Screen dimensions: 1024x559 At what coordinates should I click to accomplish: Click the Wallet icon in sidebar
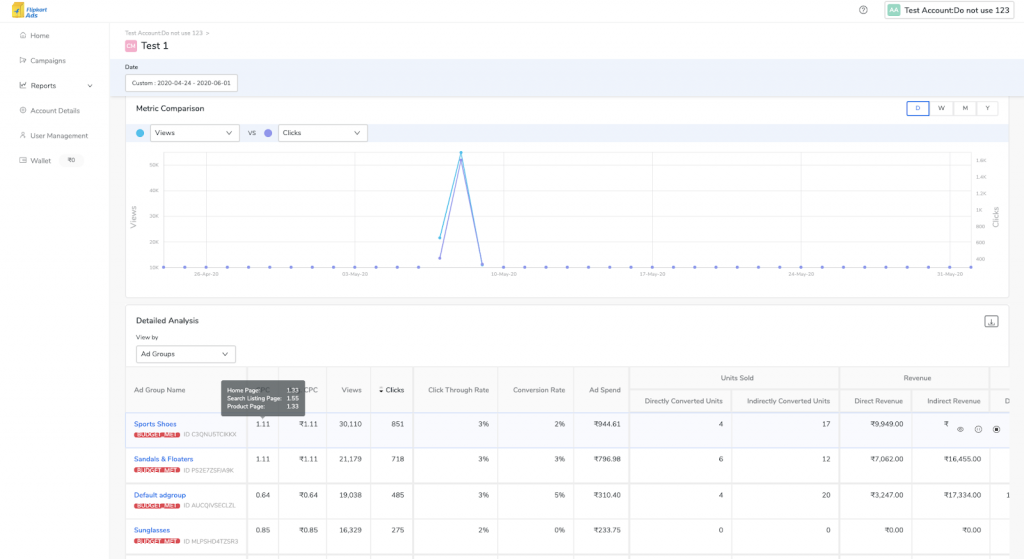23,160
